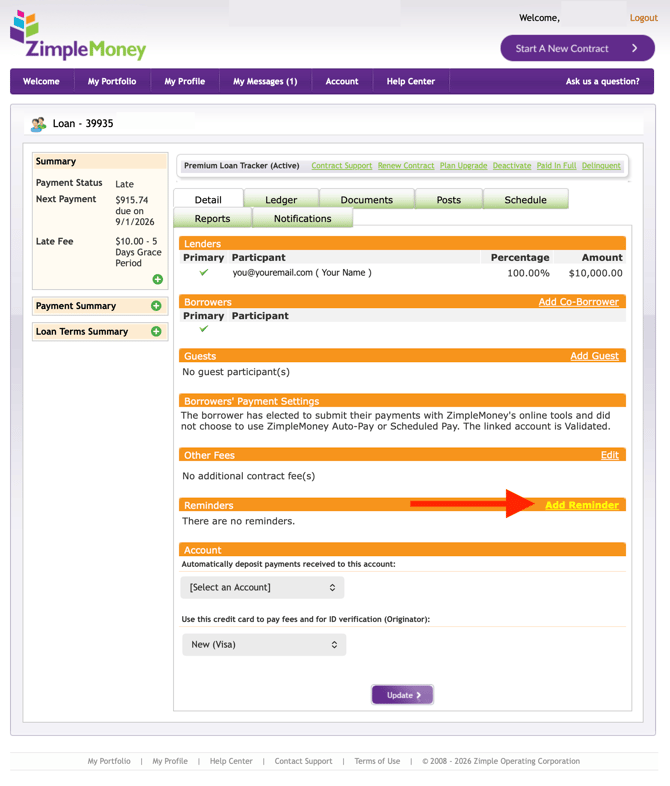Open footer My Portfolio link

[x=109, y=761]
